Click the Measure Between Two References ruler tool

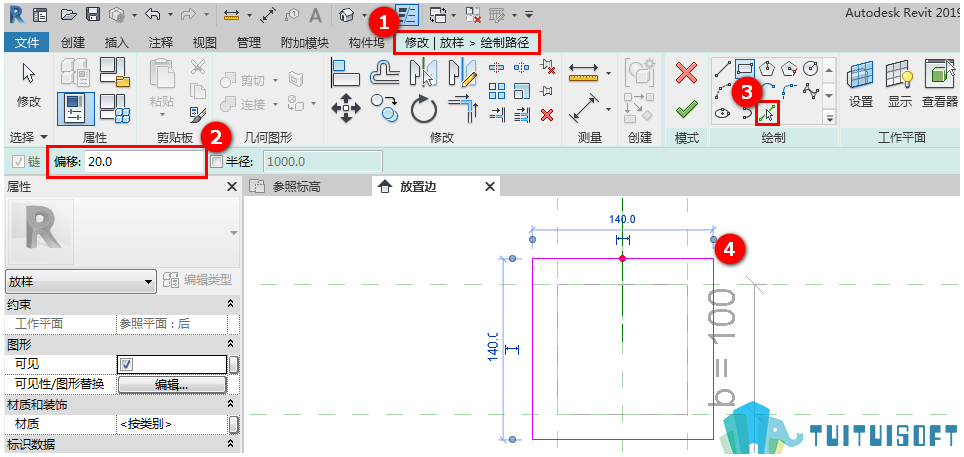coord(585,73)
